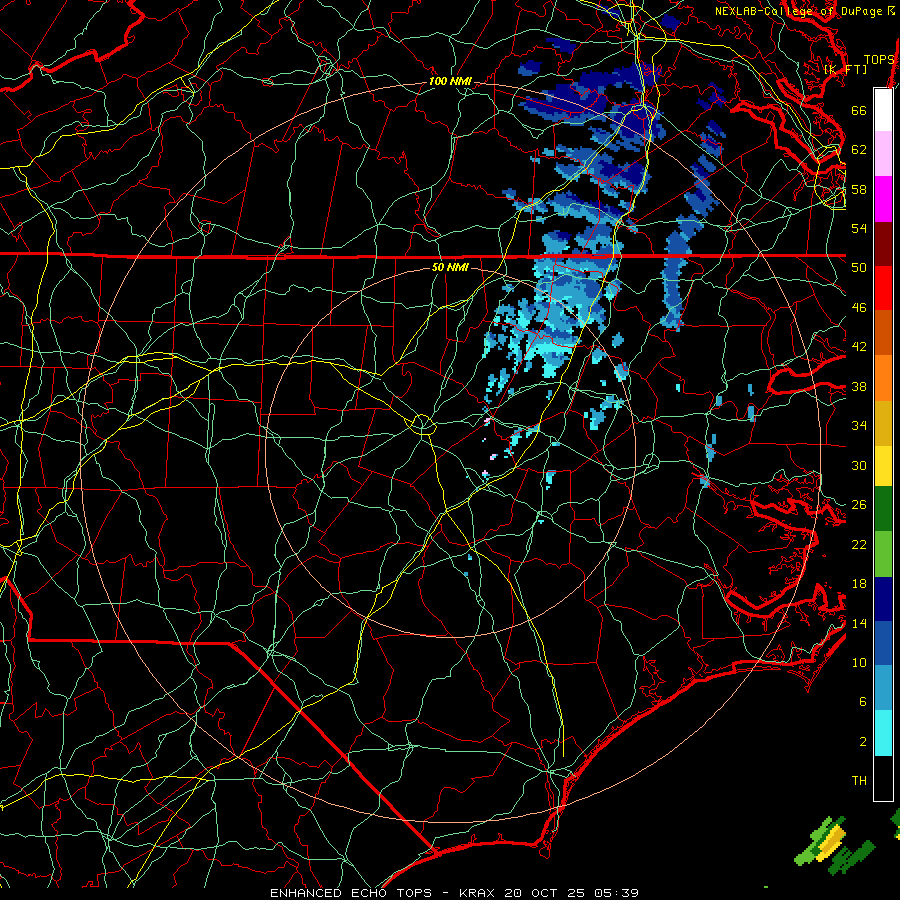Select the 50 NMI range ring label

coord(450,267)
